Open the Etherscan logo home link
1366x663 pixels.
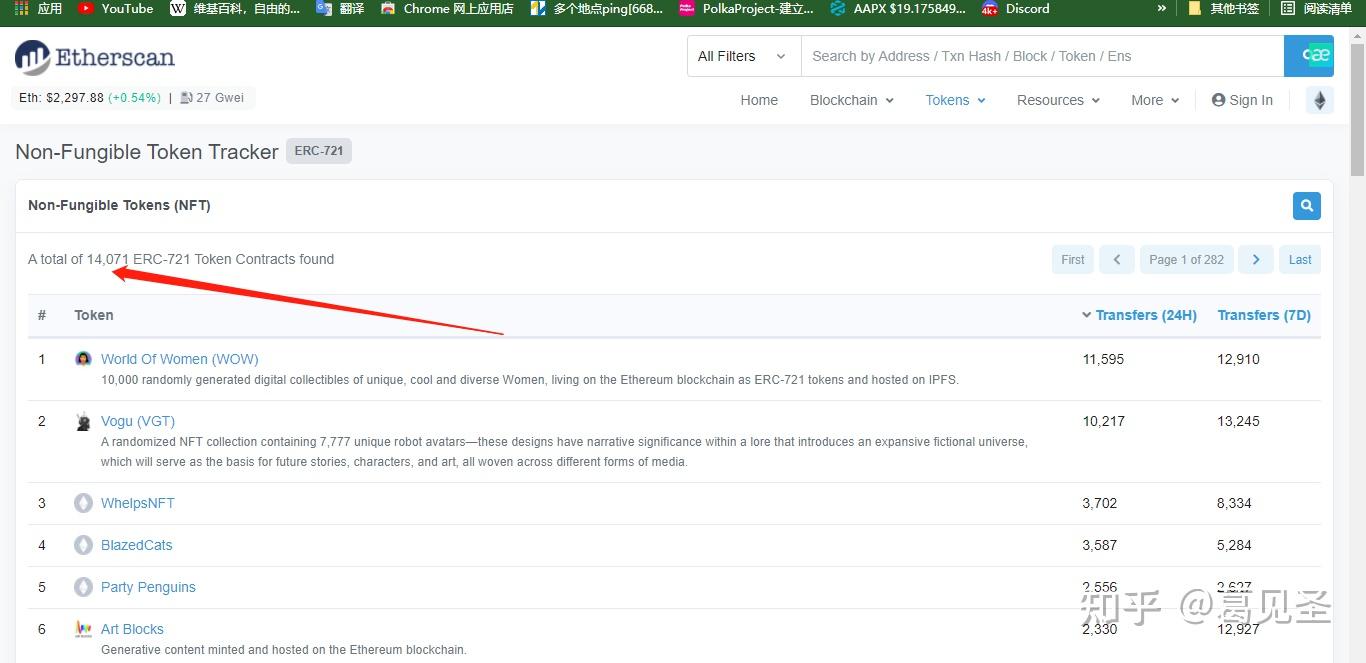95,58
